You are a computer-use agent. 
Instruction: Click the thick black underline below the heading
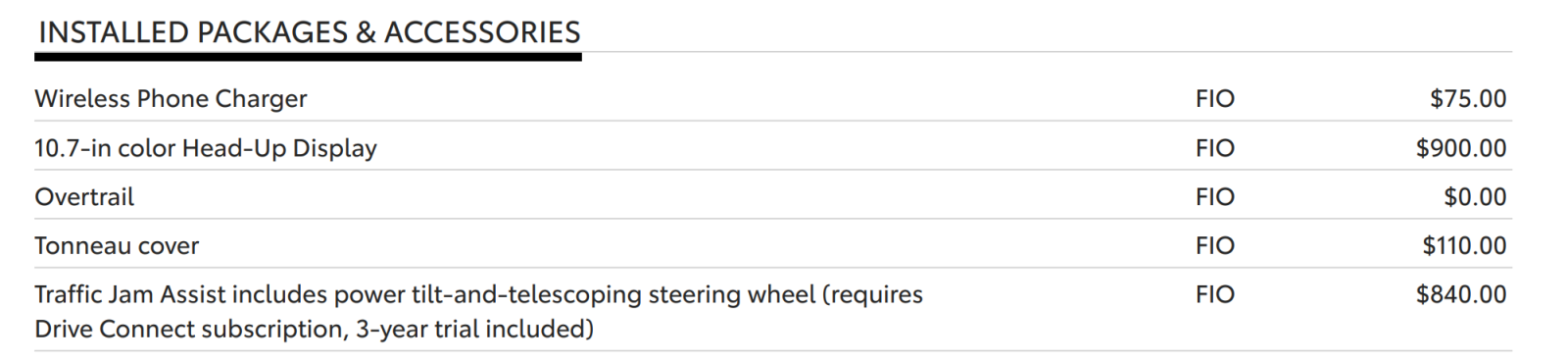click(308, 57)
